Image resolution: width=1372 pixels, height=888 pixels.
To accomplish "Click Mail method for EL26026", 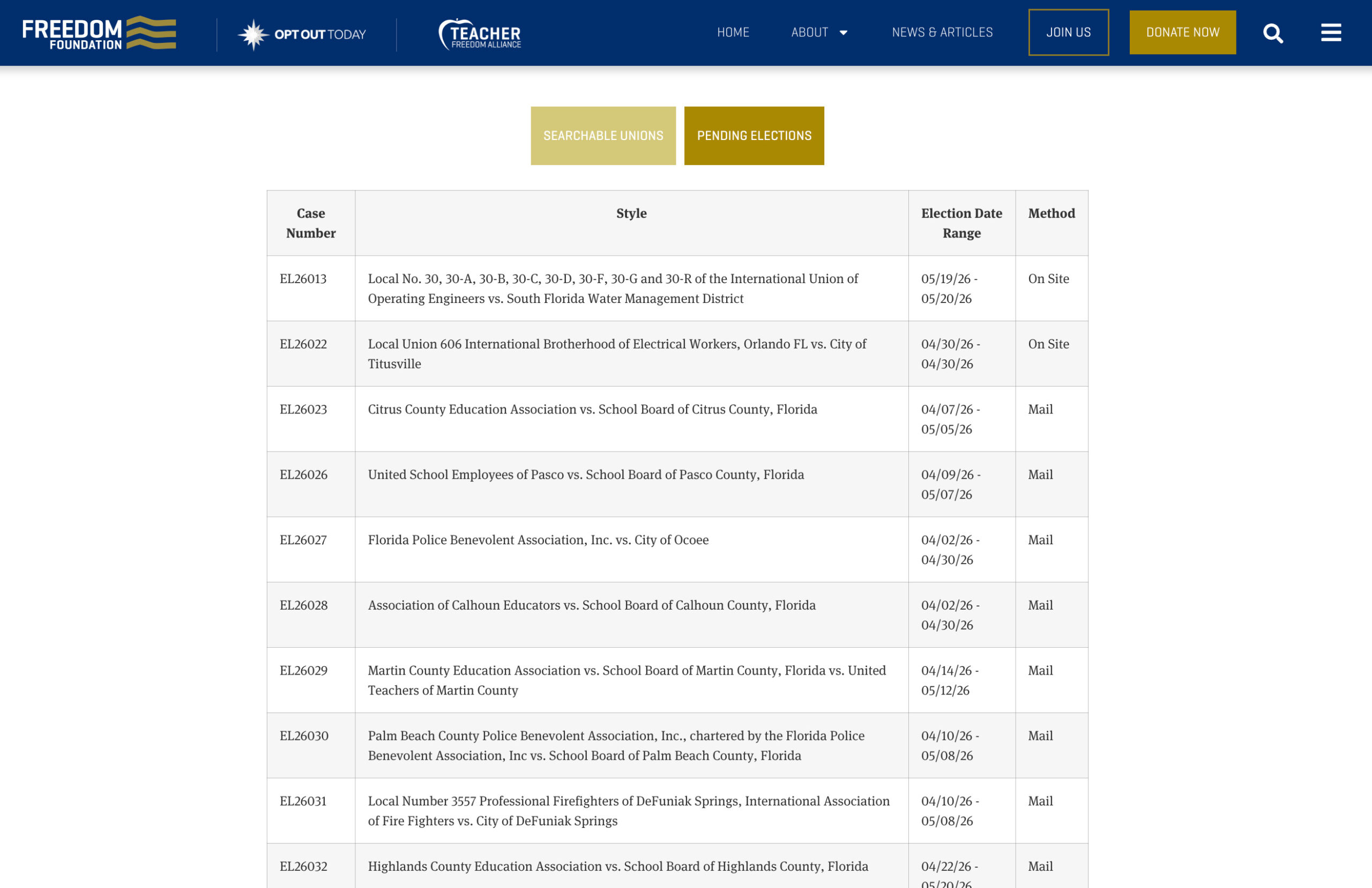I will click(x=1040, y=475).
